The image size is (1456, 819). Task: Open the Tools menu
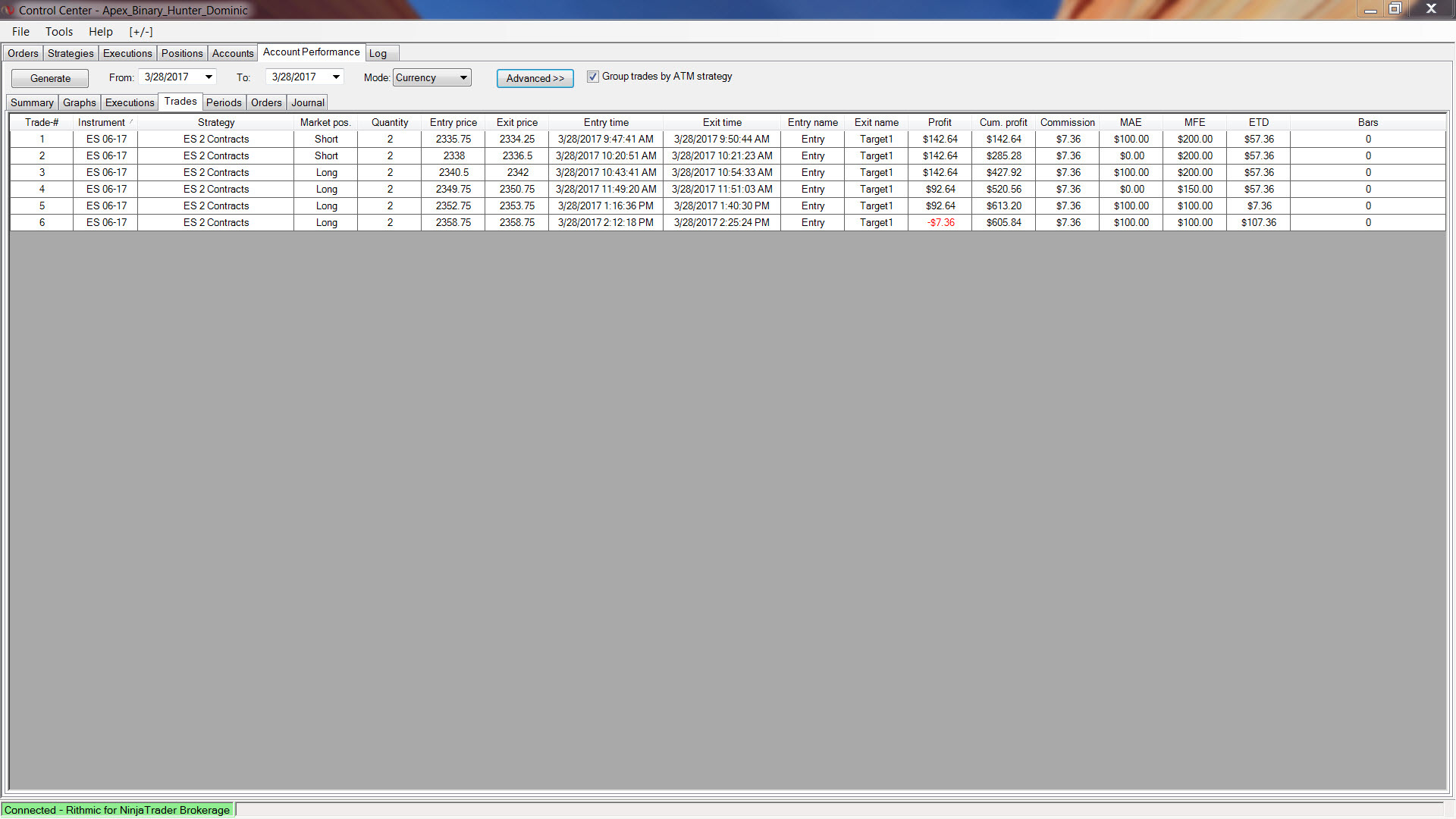pos(58,32)
